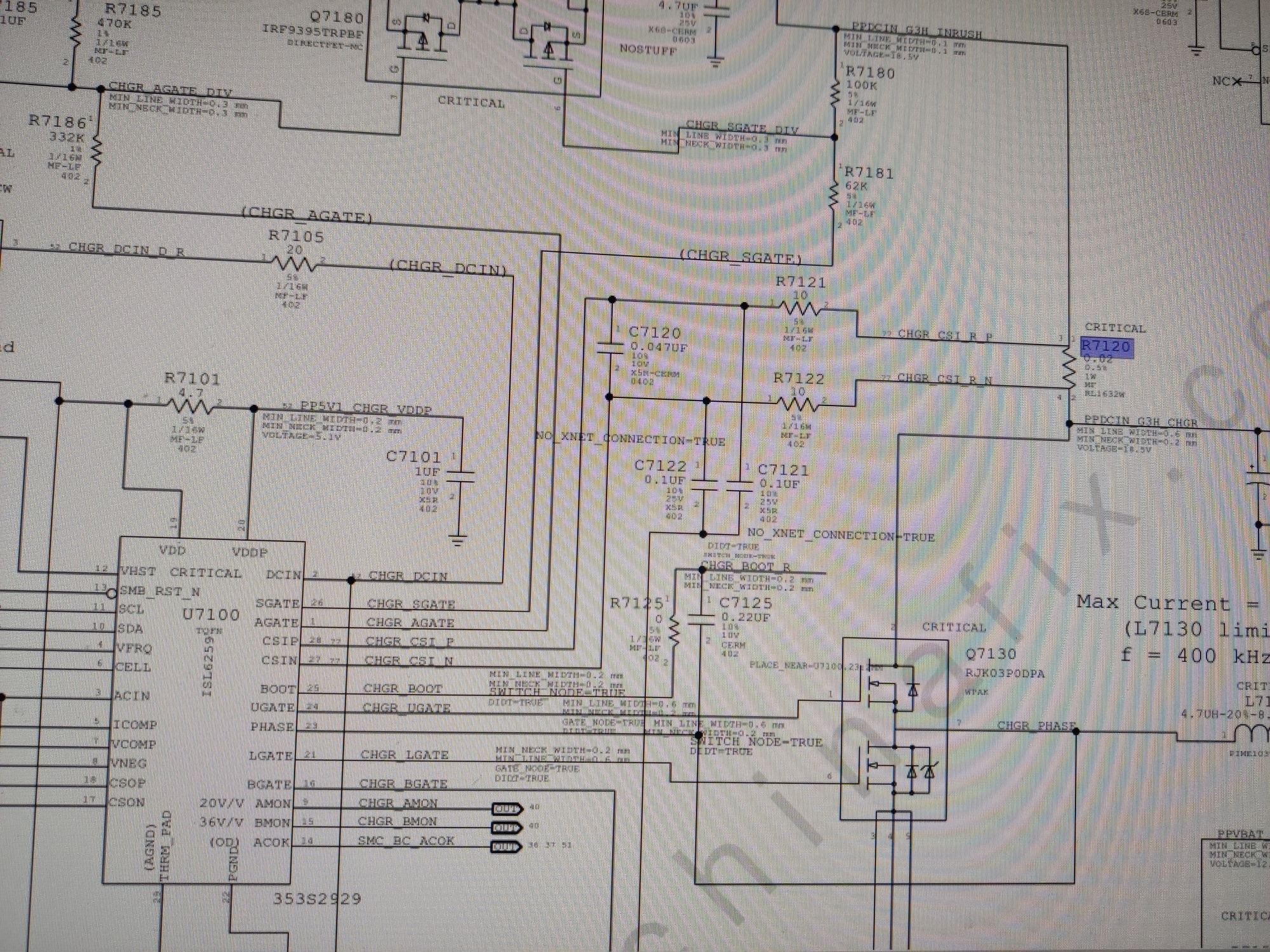Select the Q7180 IRF9395TRPBF part label
1270x952 pixels.
313,31
